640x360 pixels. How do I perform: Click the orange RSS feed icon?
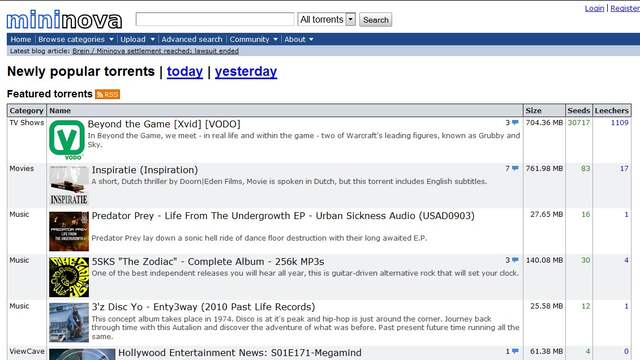pos(107,94)
